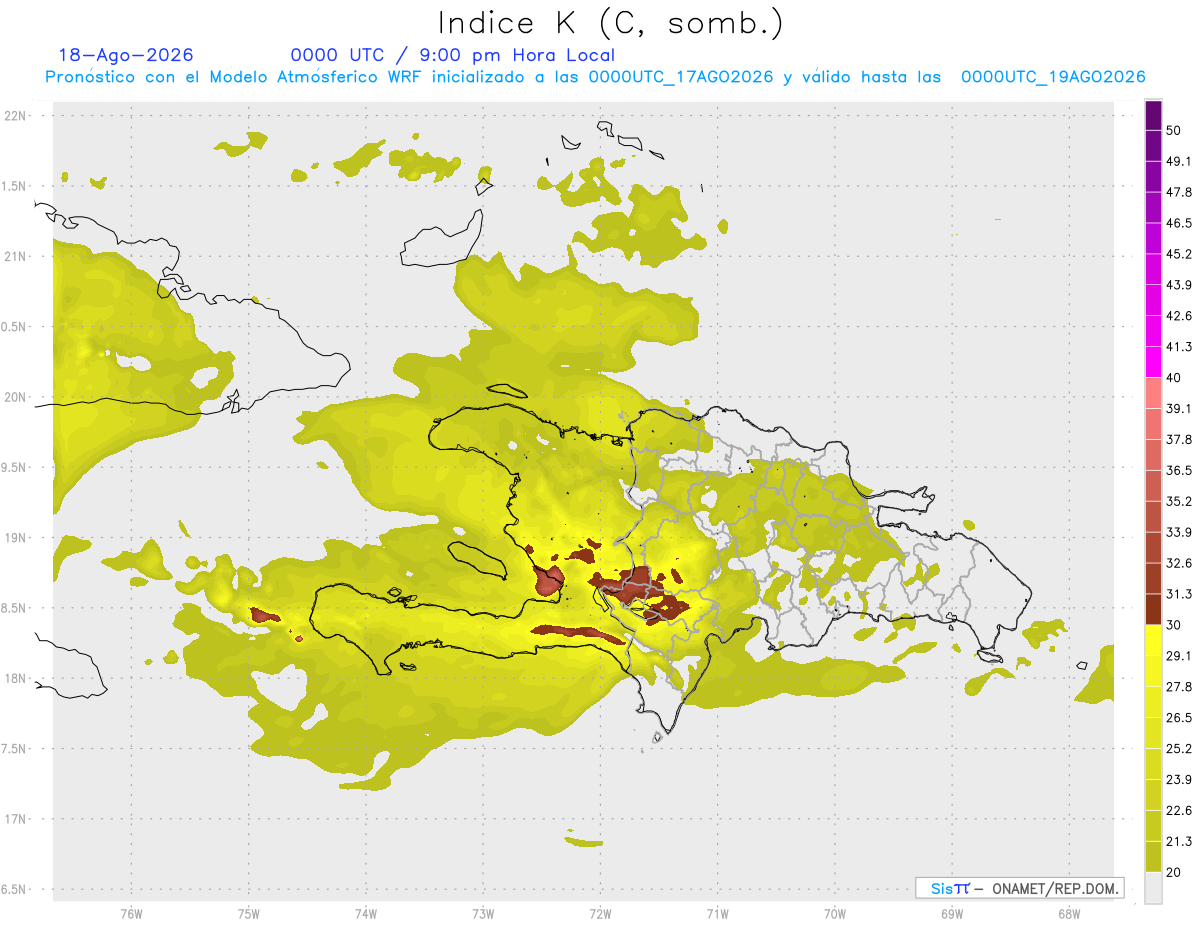Click the dark brown legend swatch between 30 and 31.3
Image resolution: width=1200 pixels, height=927 pixels.
coord(1154,610)
